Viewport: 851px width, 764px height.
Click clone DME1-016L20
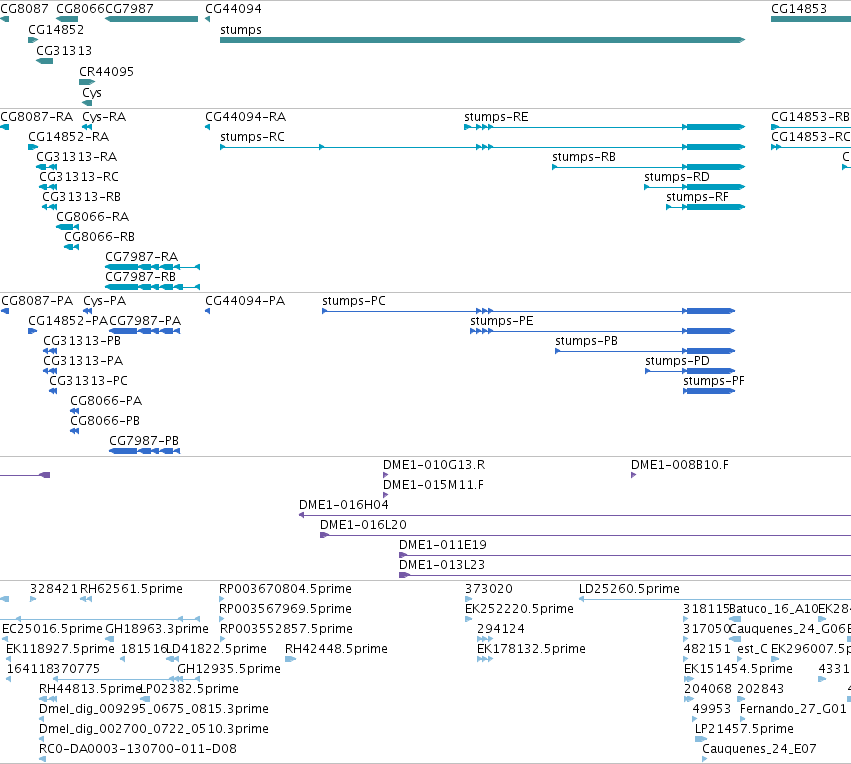coord(586,535)
